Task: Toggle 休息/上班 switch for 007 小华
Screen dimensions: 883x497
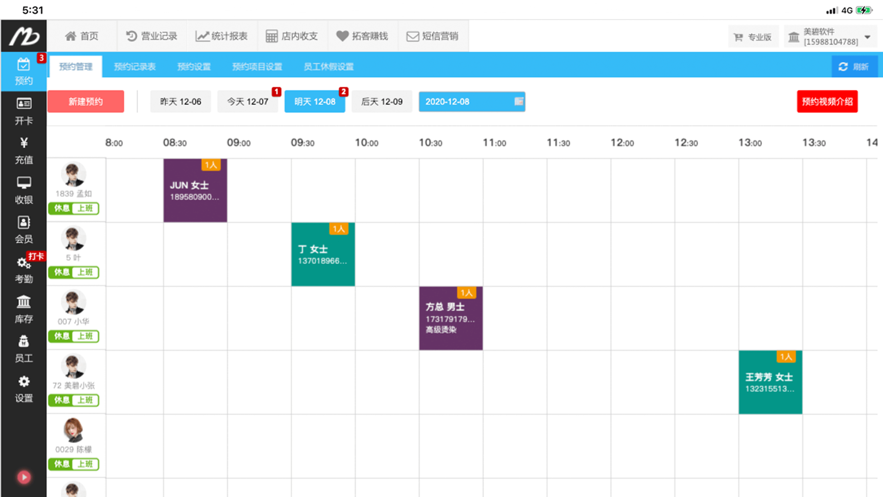Action: 74,336
